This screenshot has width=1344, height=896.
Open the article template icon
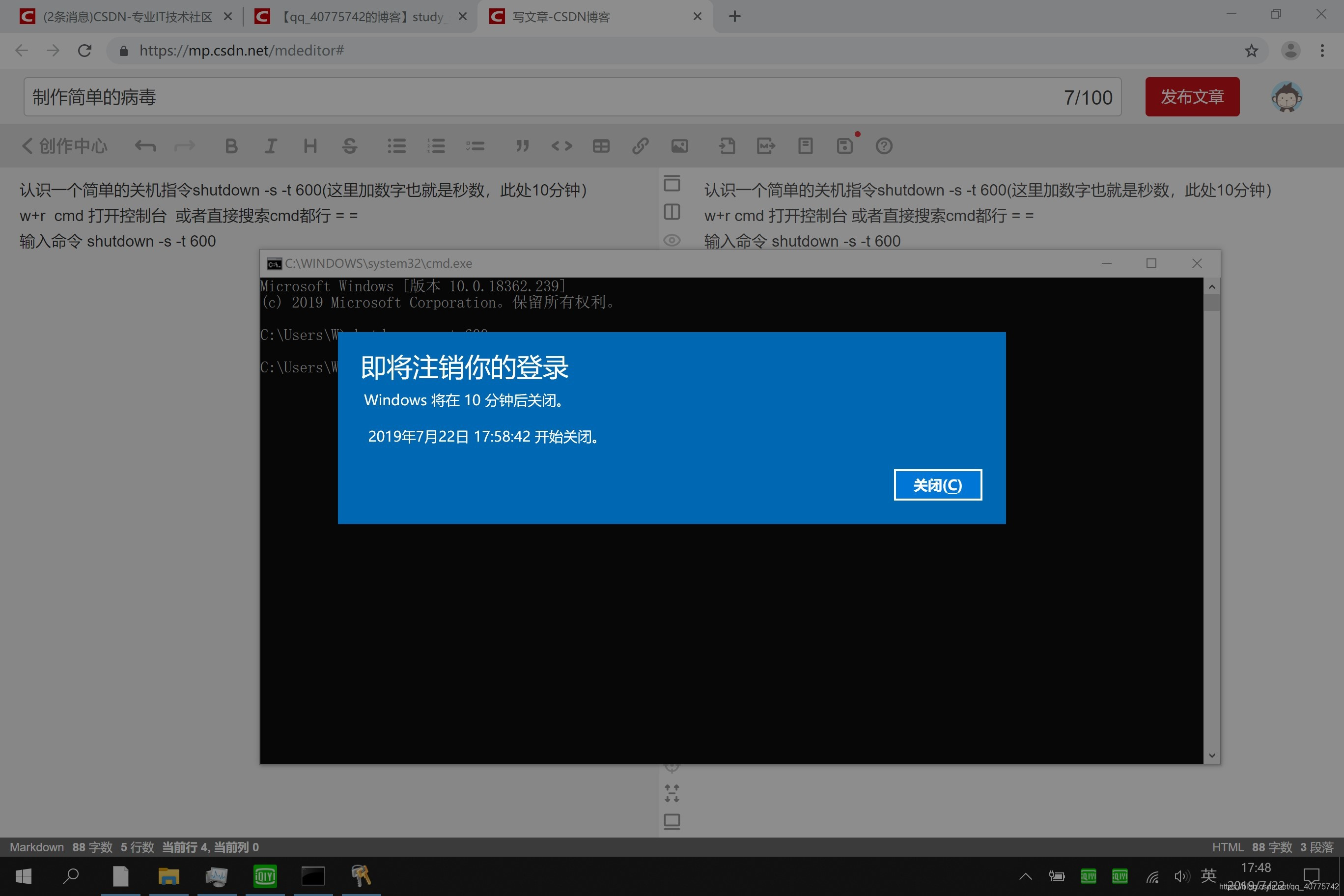click(x=806, y=146)
